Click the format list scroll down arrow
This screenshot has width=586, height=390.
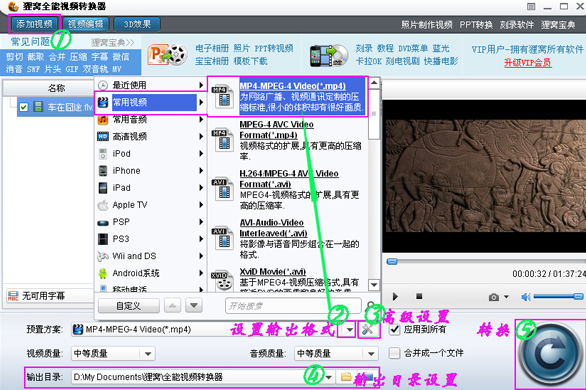[374, 285]
